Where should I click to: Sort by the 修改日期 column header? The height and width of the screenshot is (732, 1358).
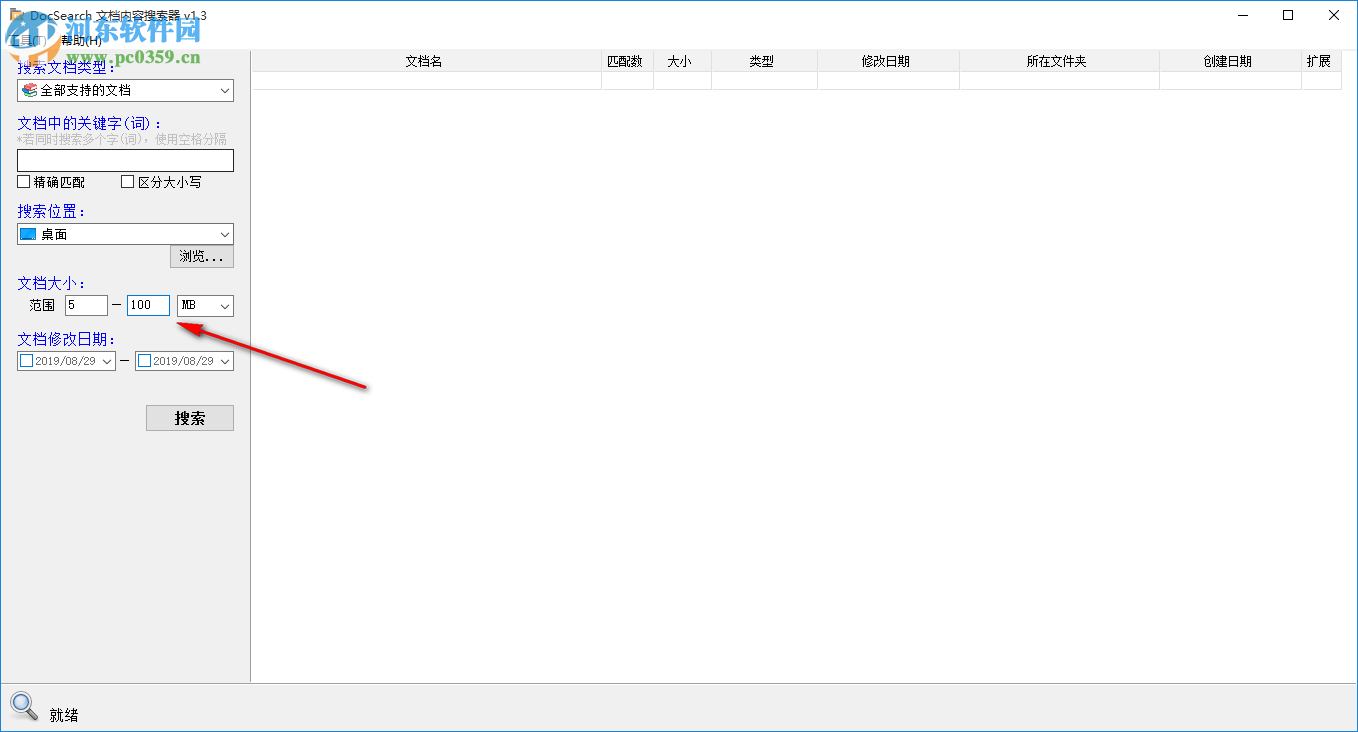click(x=888, y=61)
